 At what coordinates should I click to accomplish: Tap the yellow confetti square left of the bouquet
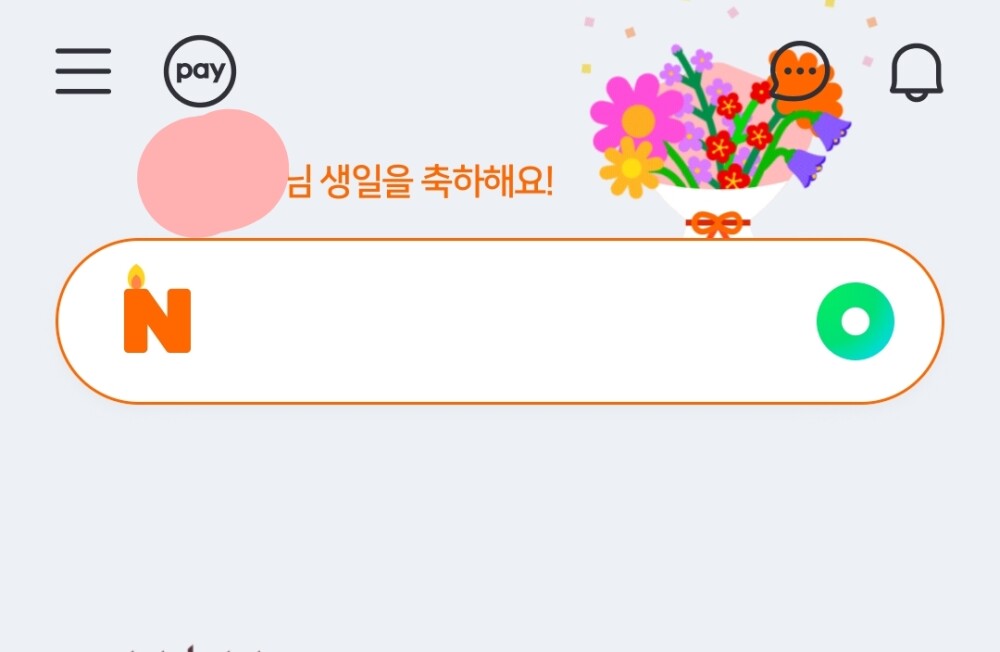coord(586,68)
